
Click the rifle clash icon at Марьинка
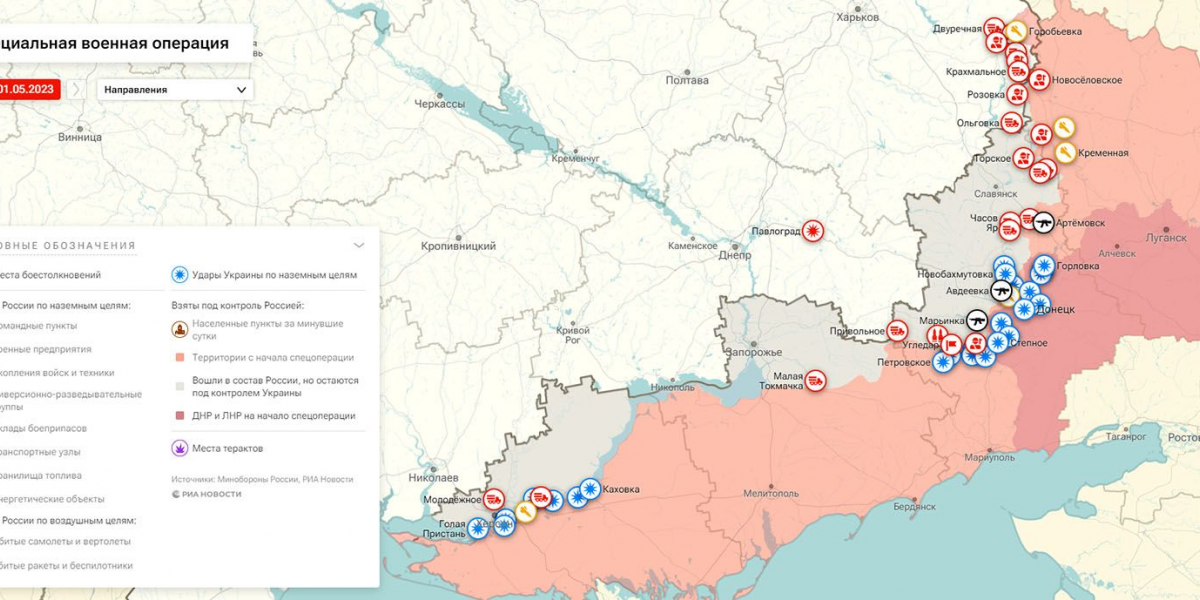pos(976,320)
